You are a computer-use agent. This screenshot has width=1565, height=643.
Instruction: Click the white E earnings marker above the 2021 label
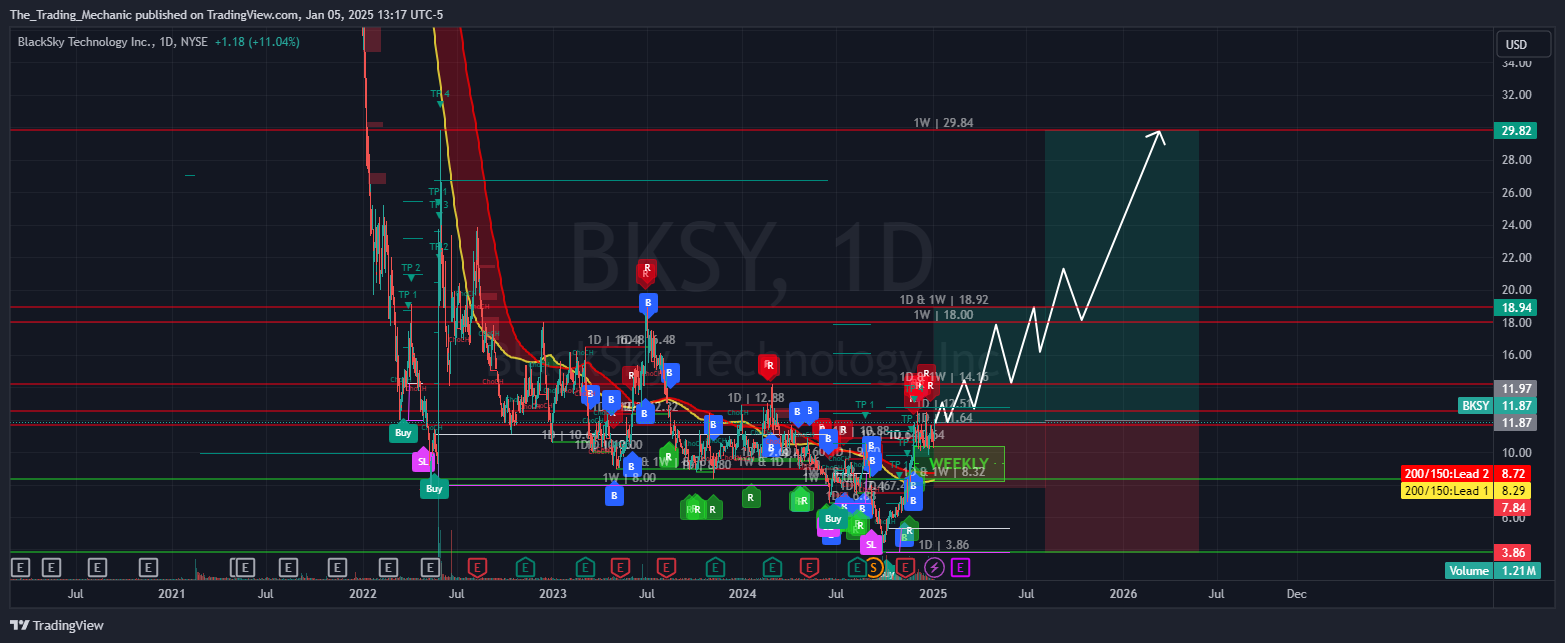pos(148,568)
